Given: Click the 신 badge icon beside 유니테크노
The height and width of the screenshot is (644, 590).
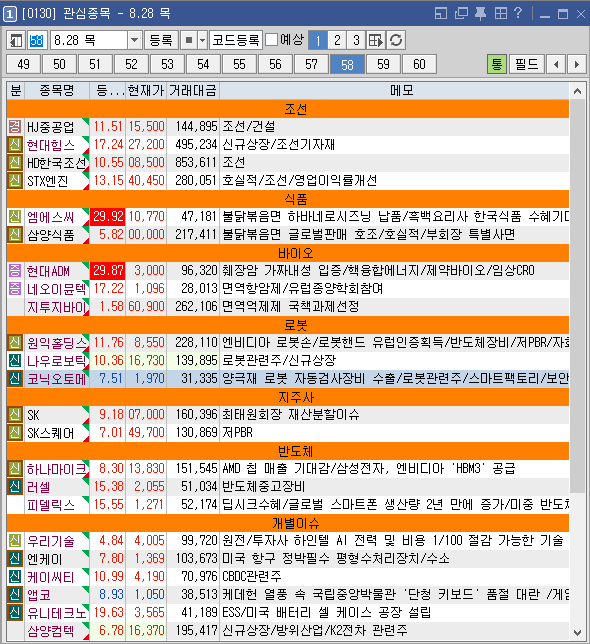Looking at the screenshot, I should 15,613.
